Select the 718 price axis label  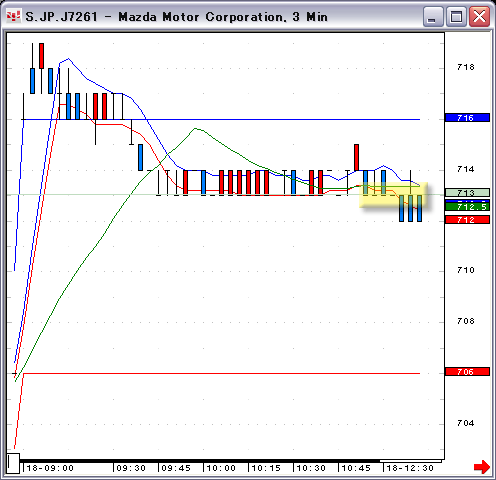[466, 67]
